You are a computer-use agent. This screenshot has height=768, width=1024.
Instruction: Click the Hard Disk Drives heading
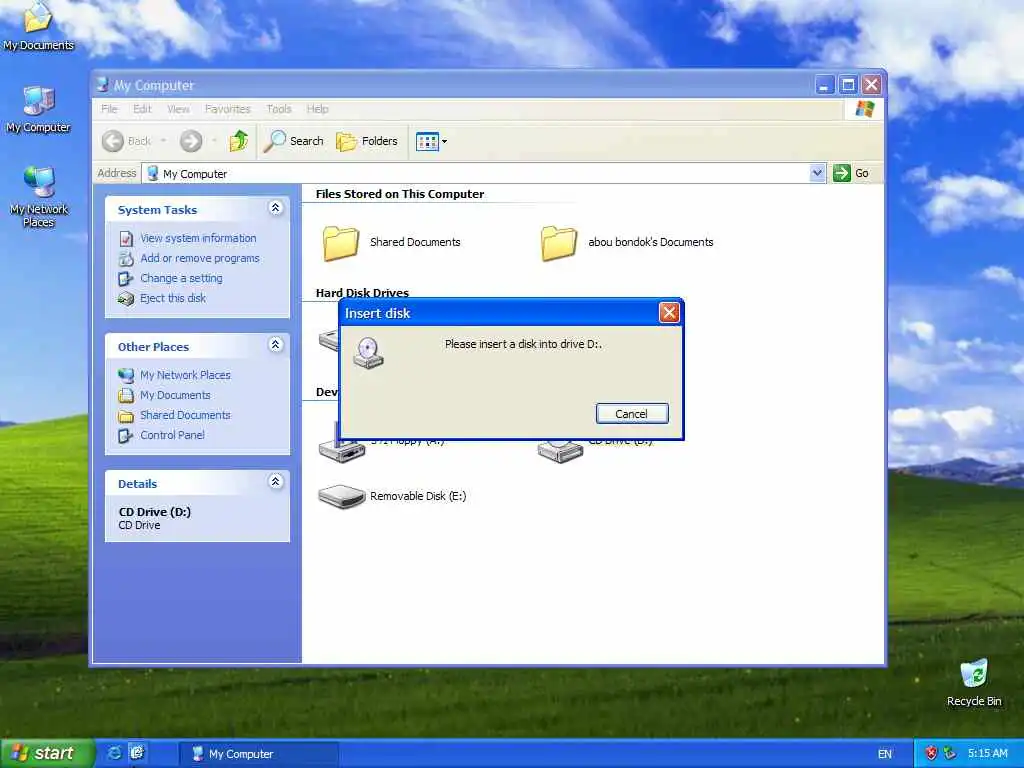tap(362, 293)
